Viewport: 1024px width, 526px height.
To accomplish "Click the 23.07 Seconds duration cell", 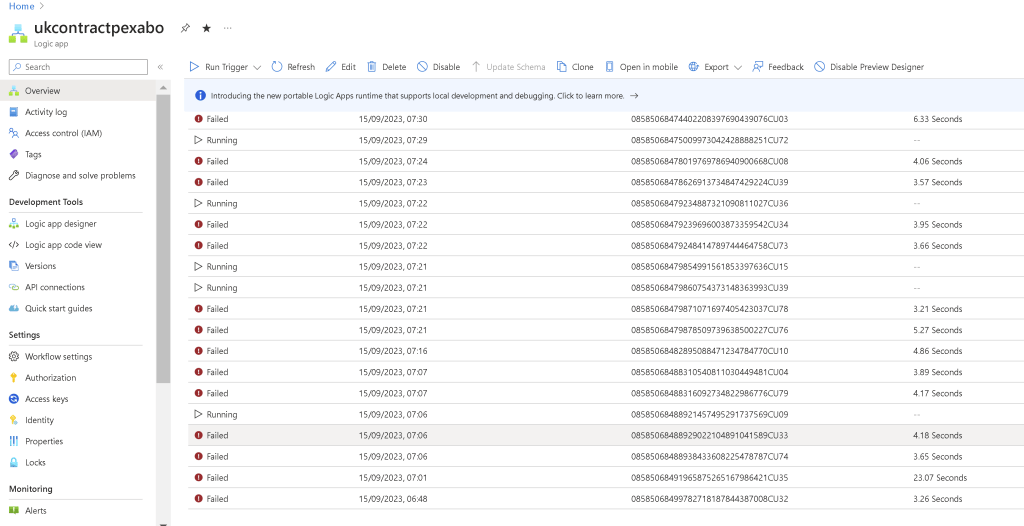I will [940, 478].
